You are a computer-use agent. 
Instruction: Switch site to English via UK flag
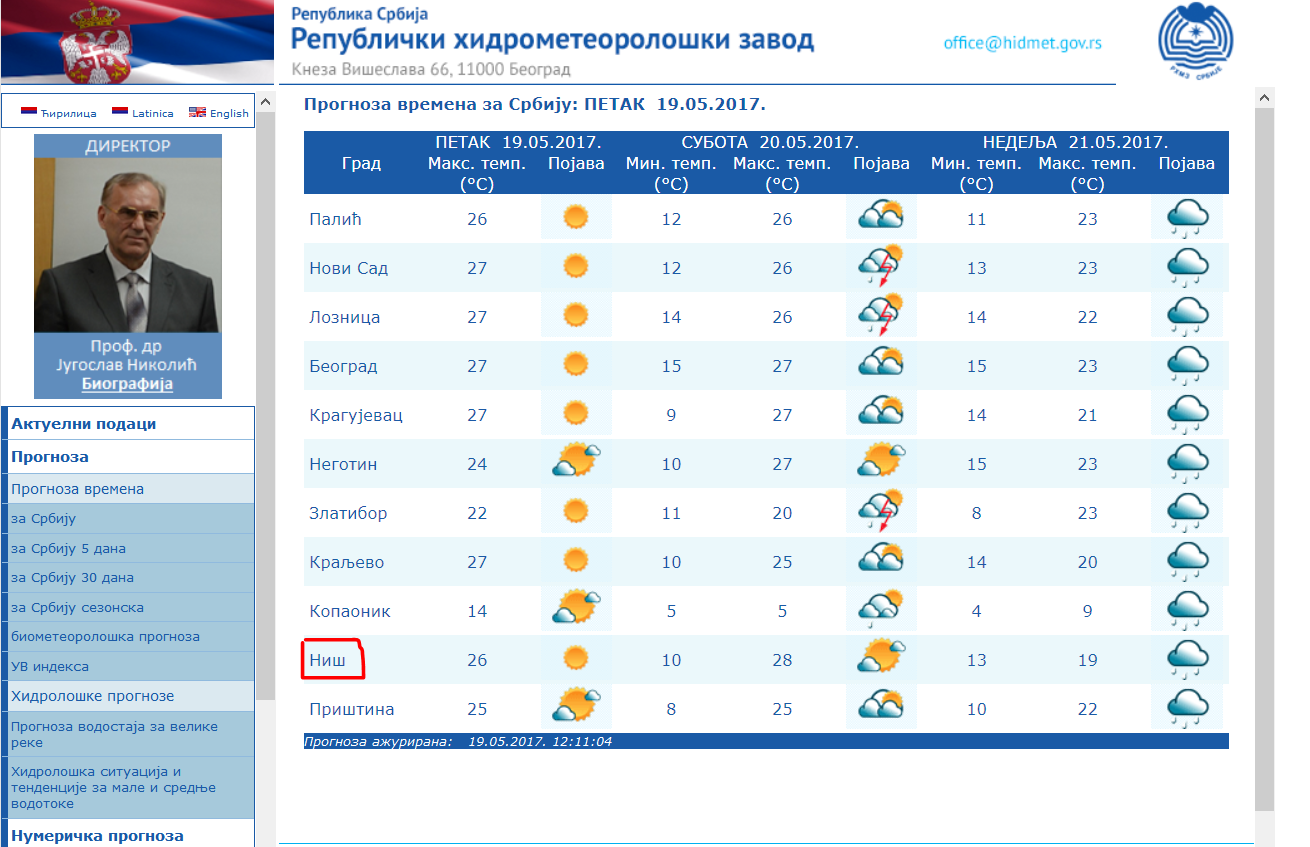[197, 112]
